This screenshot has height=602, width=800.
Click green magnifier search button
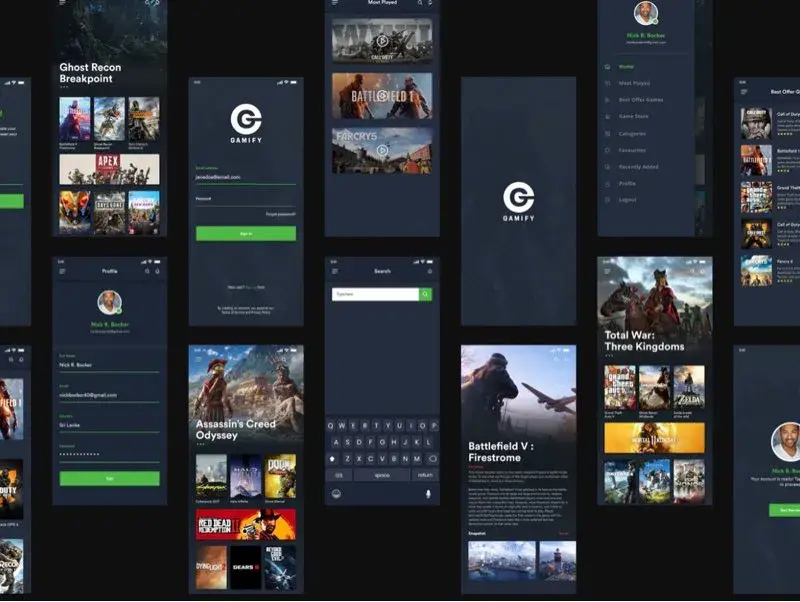click(426, 294)
